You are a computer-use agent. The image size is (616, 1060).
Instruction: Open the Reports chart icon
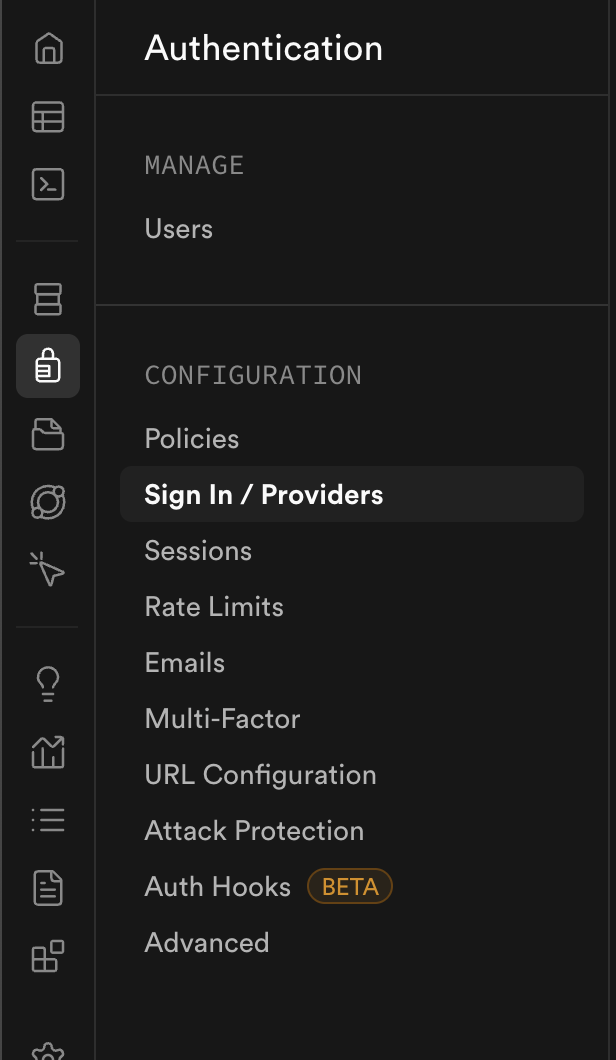[48, 752]
